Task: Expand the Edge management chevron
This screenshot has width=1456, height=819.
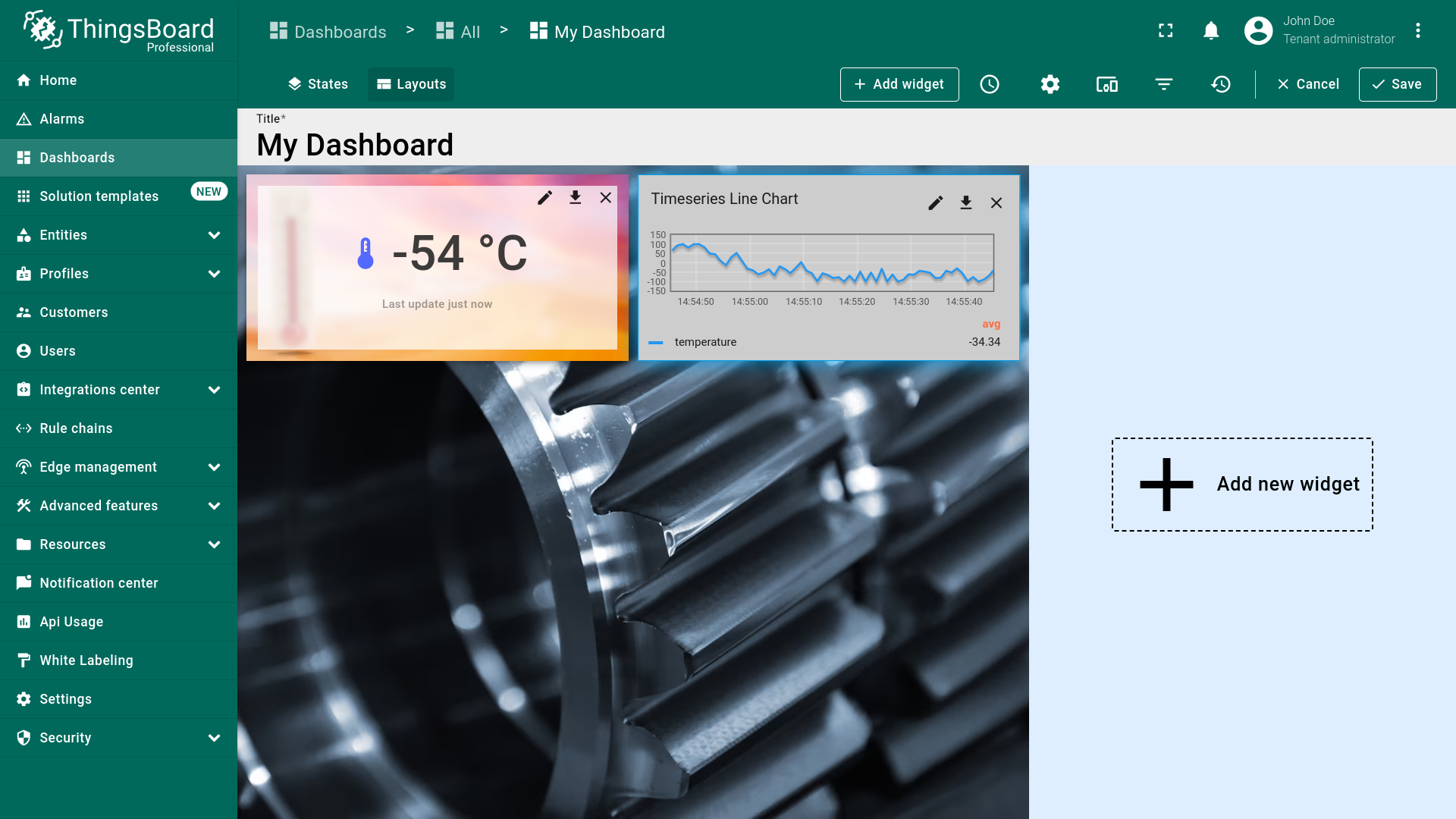Action: pos(214,467)
